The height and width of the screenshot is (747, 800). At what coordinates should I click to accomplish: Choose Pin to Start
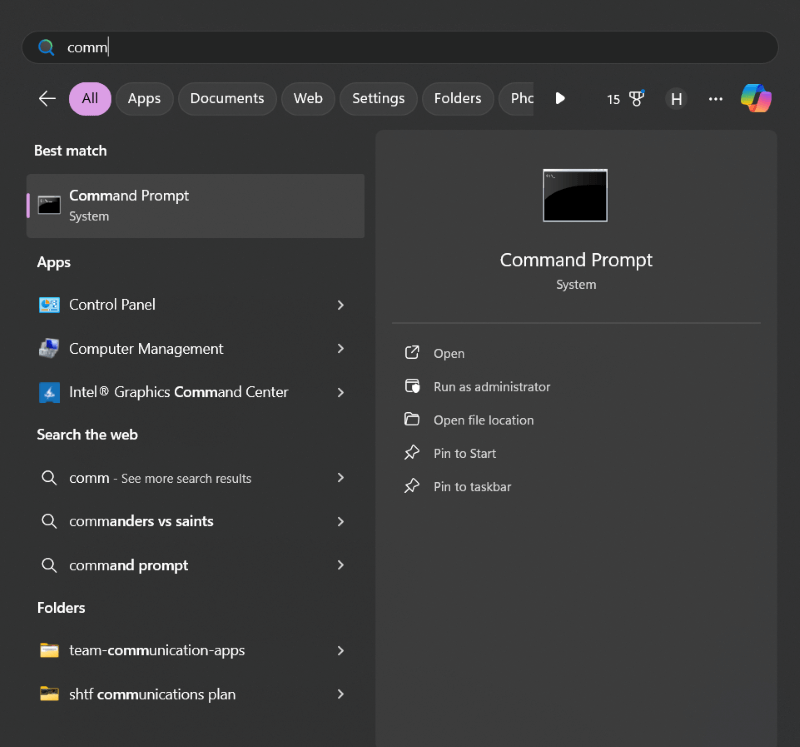tap(465, 454)
